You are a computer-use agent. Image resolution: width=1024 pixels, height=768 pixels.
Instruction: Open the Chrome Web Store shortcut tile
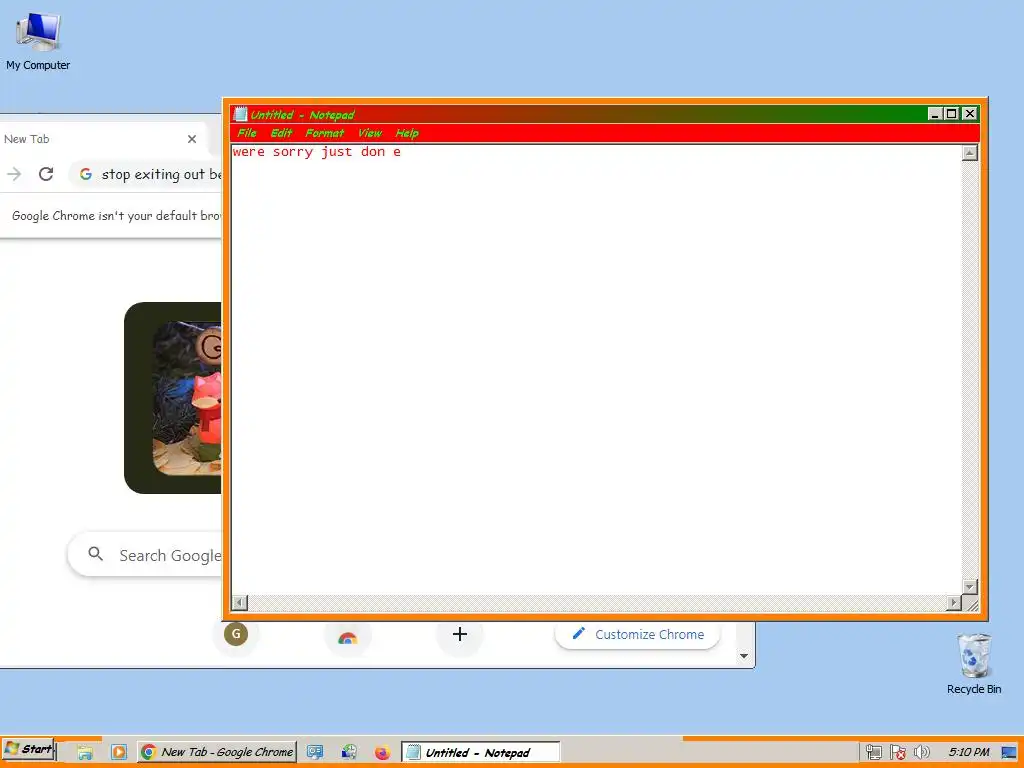tap(347, 635)
